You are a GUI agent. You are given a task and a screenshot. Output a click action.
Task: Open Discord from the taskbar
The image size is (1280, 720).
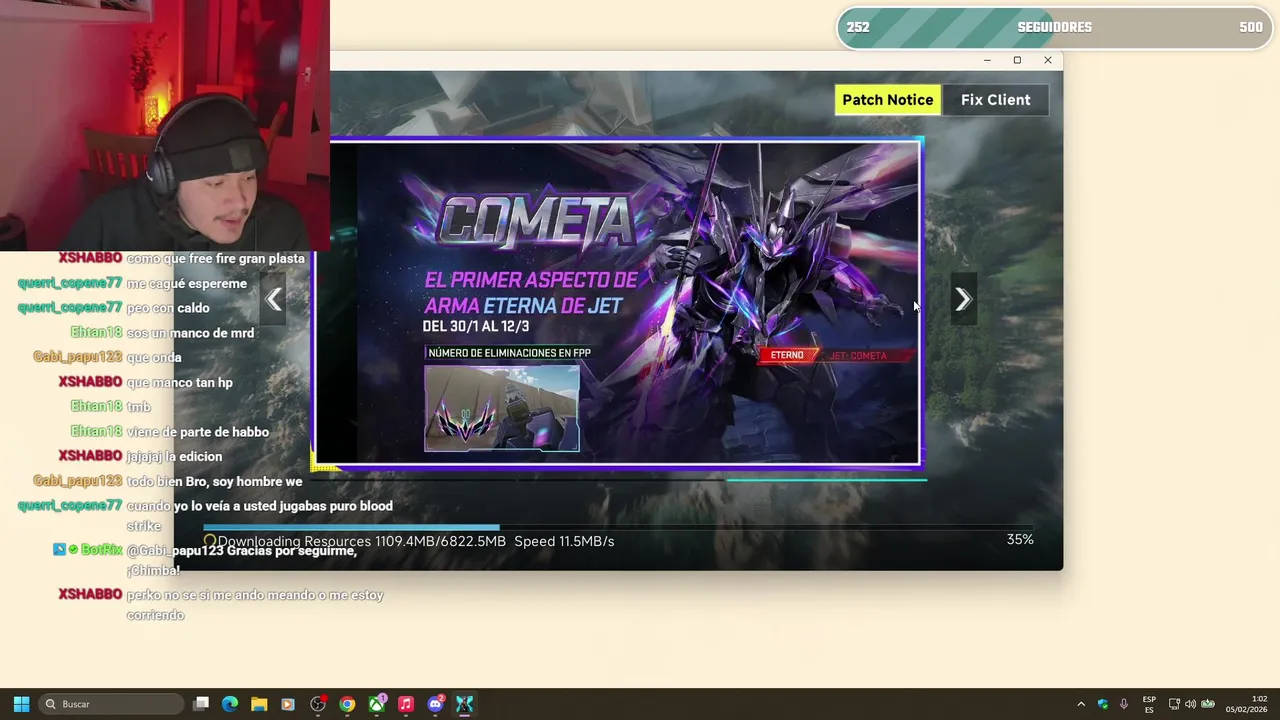tap(435, 704)
